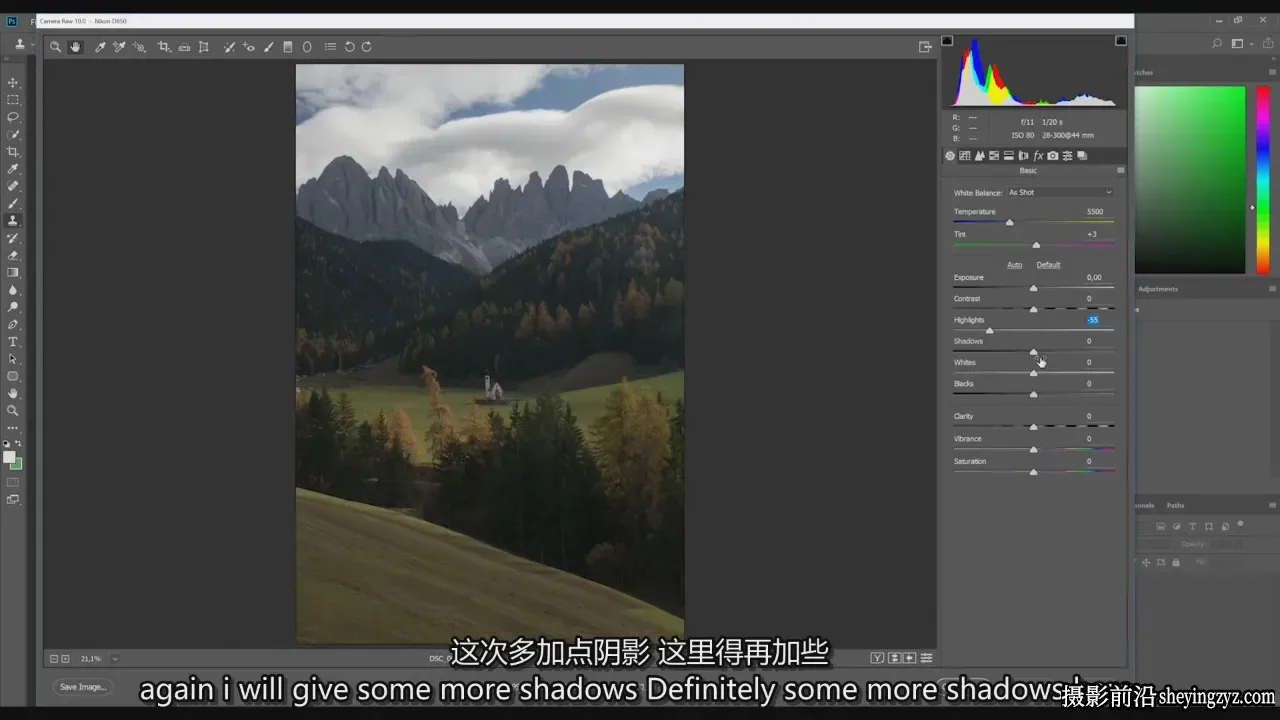
Task: Open the Detail panel tab
Action: tap(979, 156)
